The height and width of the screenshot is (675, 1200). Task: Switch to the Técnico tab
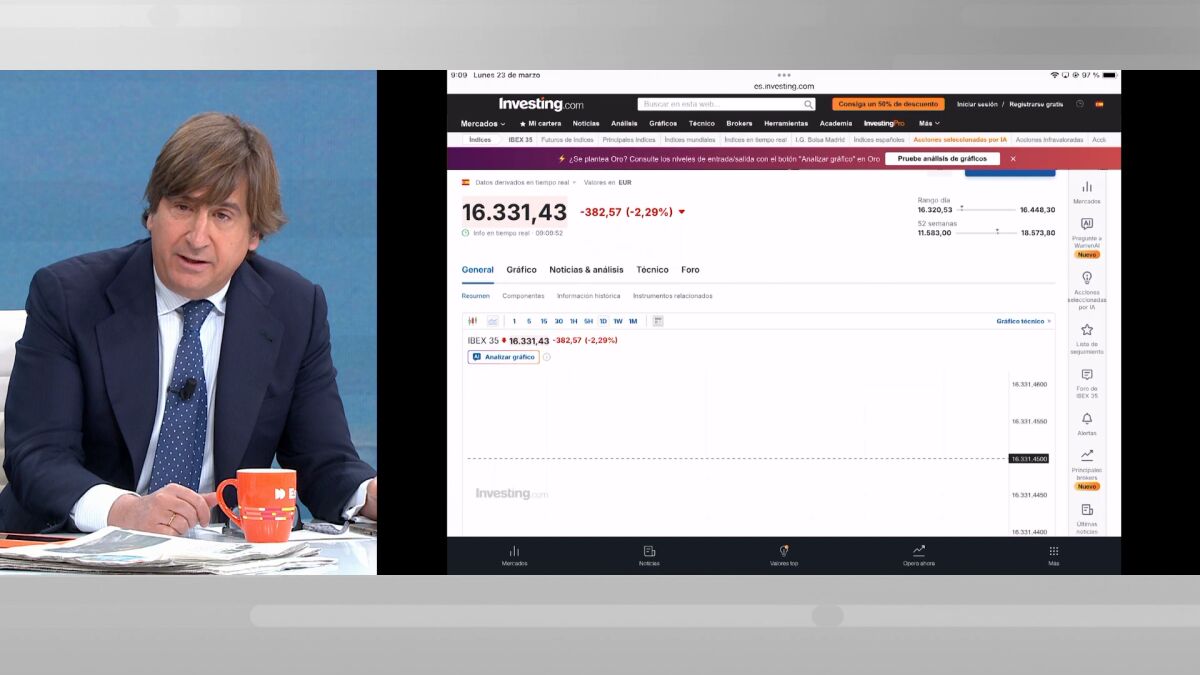pos(652,270)
